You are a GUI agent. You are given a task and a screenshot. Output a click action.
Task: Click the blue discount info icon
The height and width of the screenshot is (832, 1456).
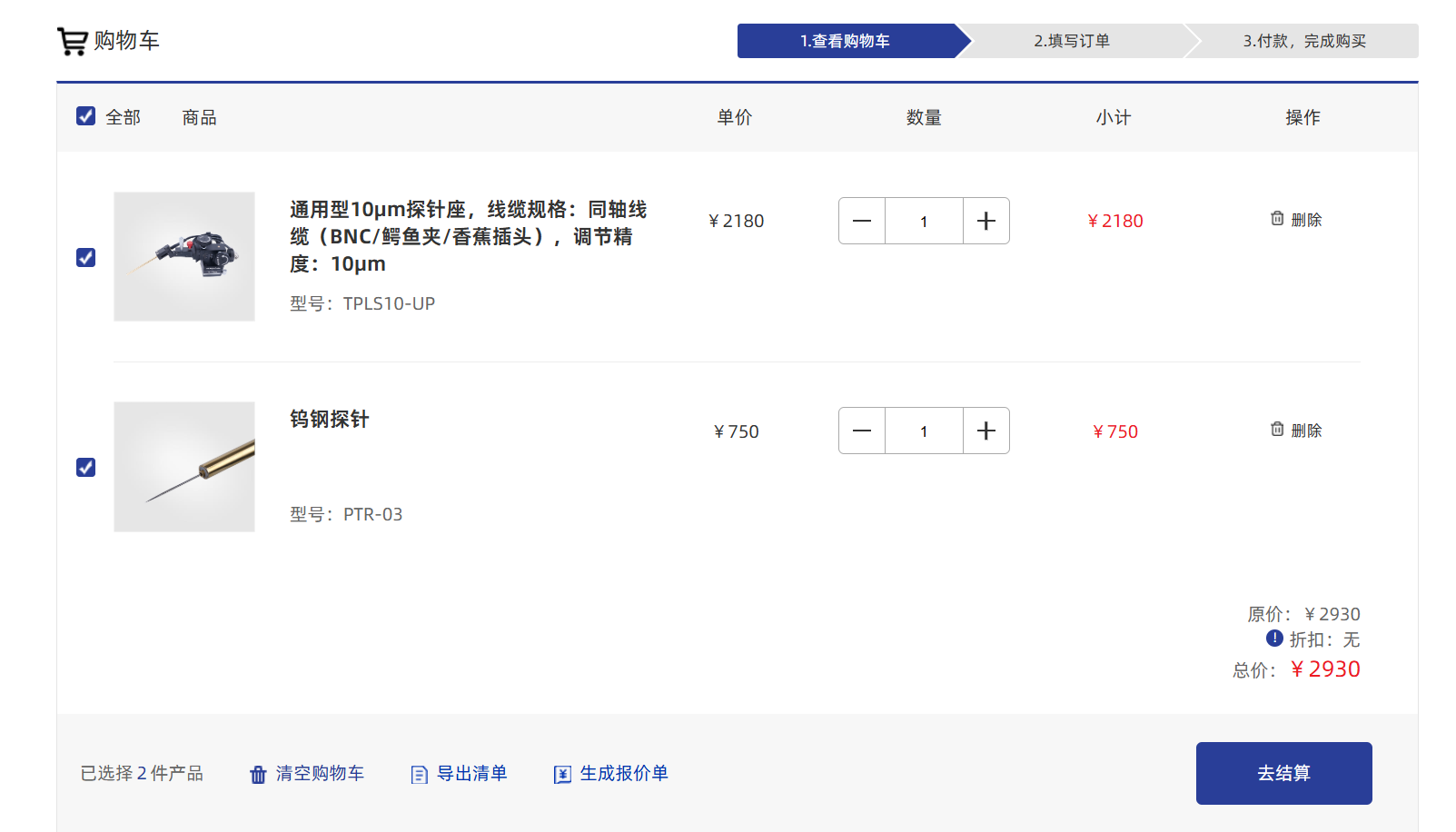[1274, 639]
